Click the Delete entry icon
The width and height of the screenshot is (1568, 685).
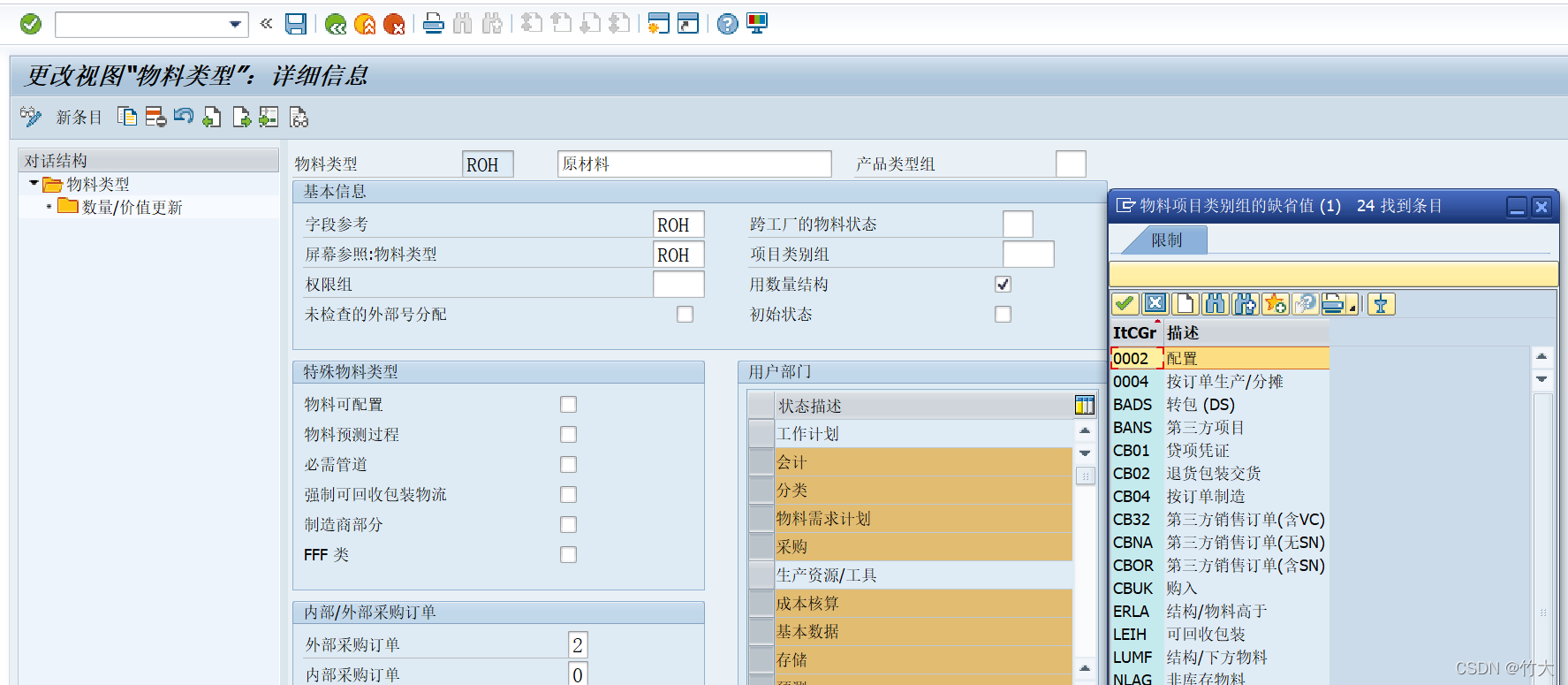point(155,117)
